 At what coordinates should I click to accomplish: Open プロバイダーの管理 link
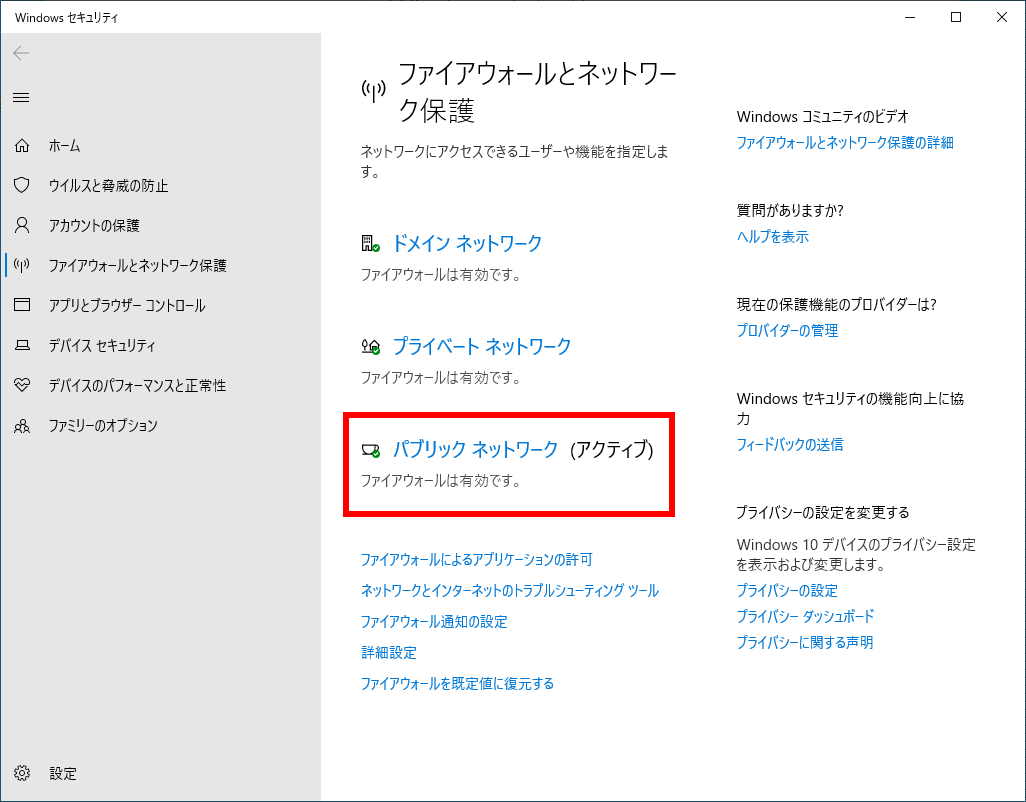787,331
